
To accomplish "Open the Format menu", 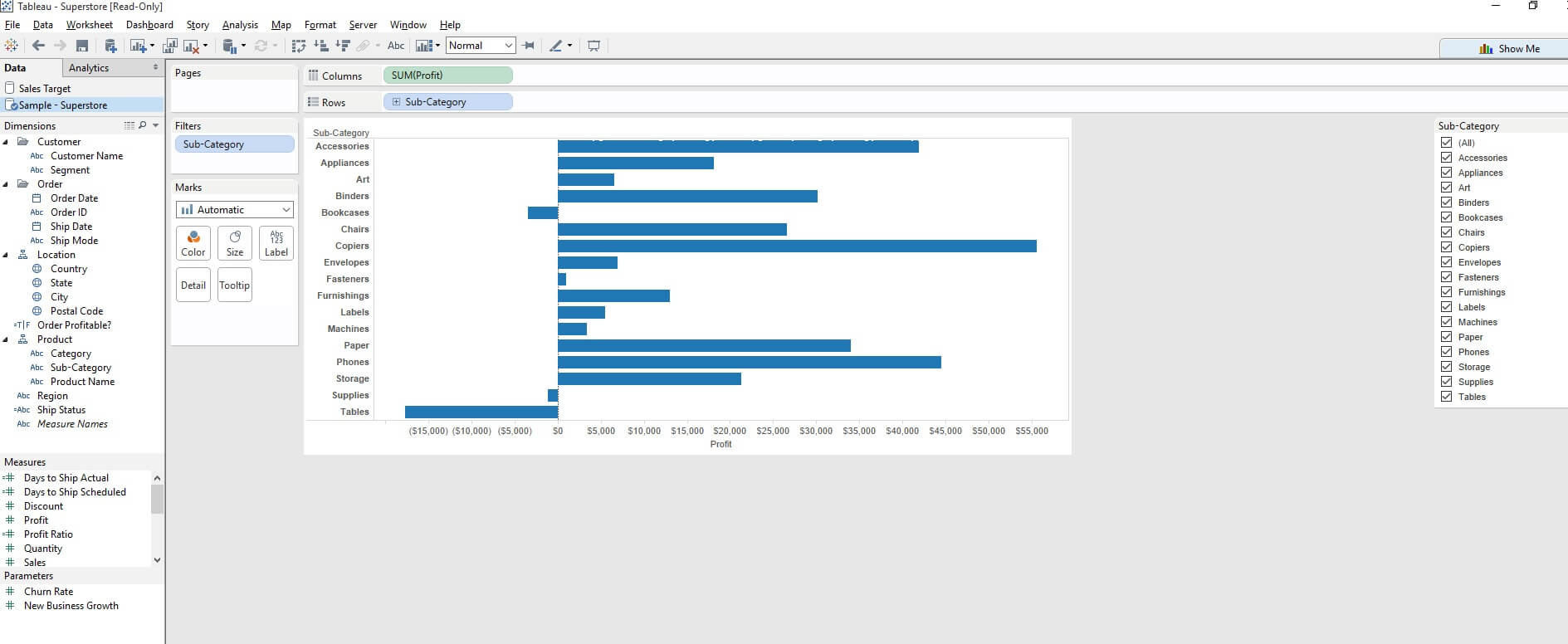I will (x=320, y=25).
